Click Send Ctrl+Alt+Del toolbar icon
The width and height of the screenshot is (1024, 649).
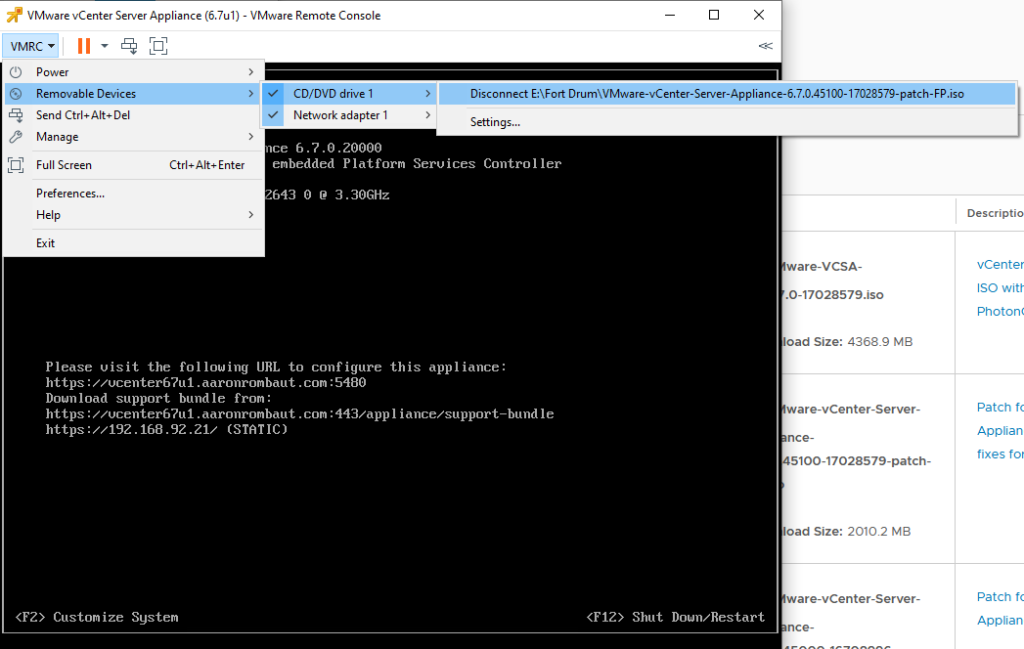pyautogui.click(x=129, y=46)
